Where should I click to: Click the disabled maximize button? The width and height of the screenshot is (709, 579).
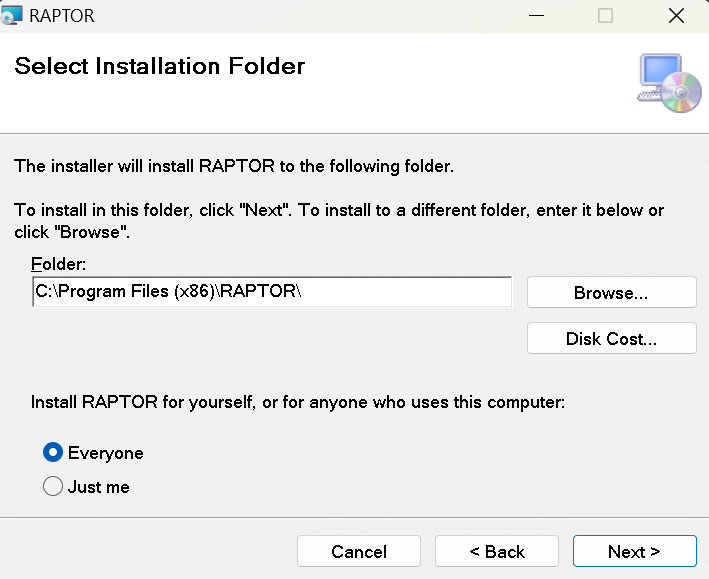click(605, 16)
